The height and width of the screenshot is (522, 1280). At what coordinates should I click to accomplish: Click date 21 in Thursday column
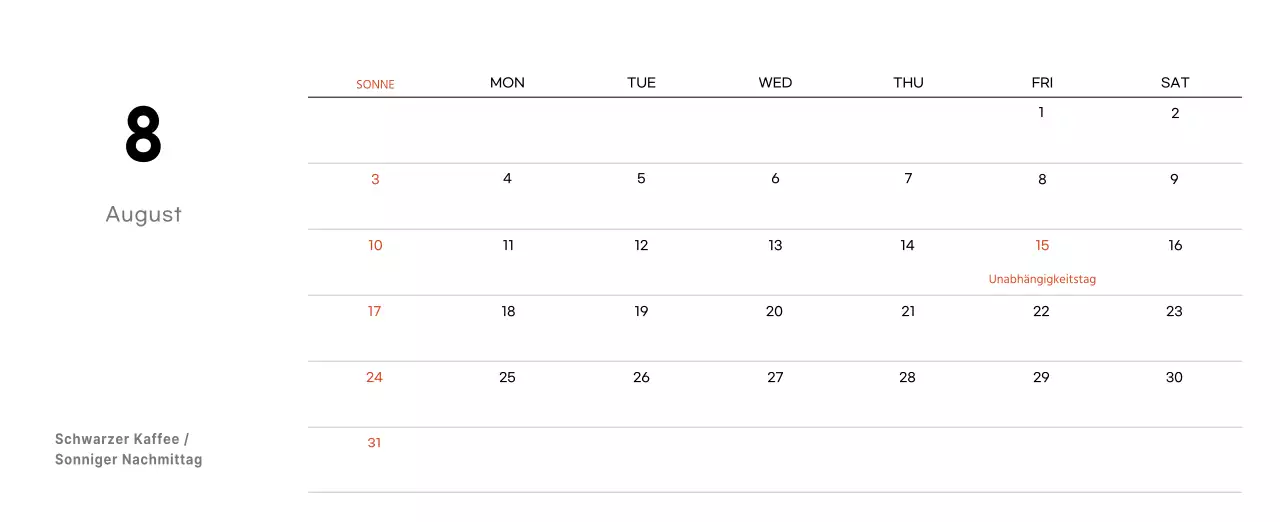pyautogui.click(x=908, y=311)
